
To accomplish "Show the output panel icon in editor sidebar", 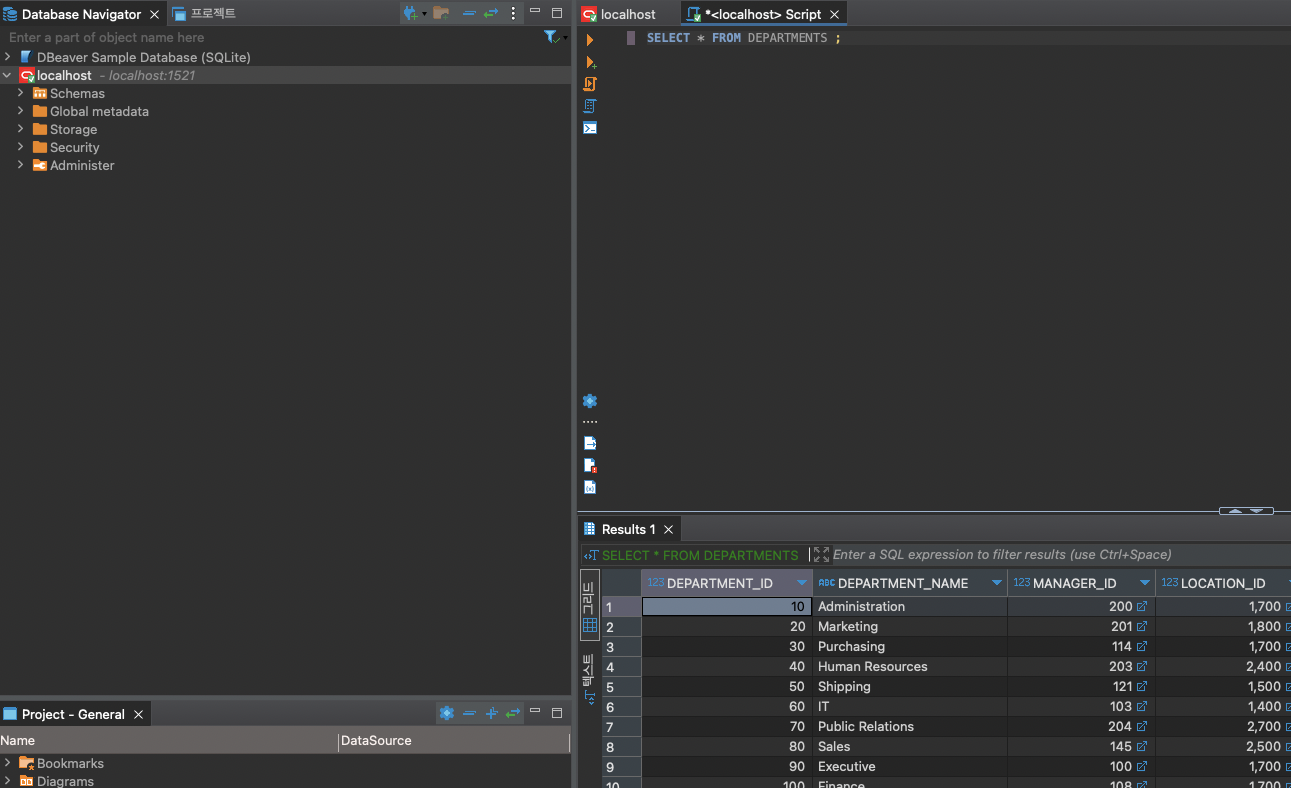I will [590, 443].
